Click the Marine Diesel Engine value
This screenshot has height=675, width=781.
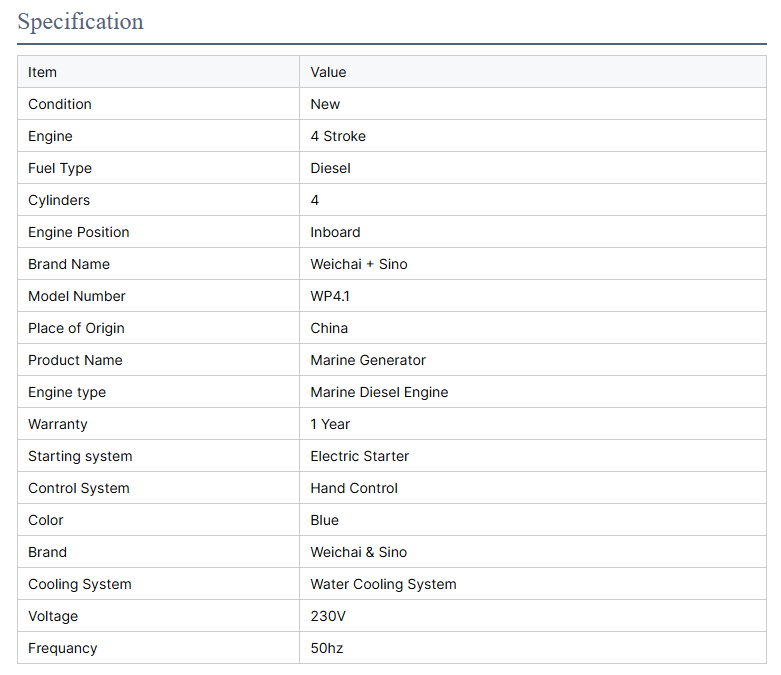click(x=379, y=392)
